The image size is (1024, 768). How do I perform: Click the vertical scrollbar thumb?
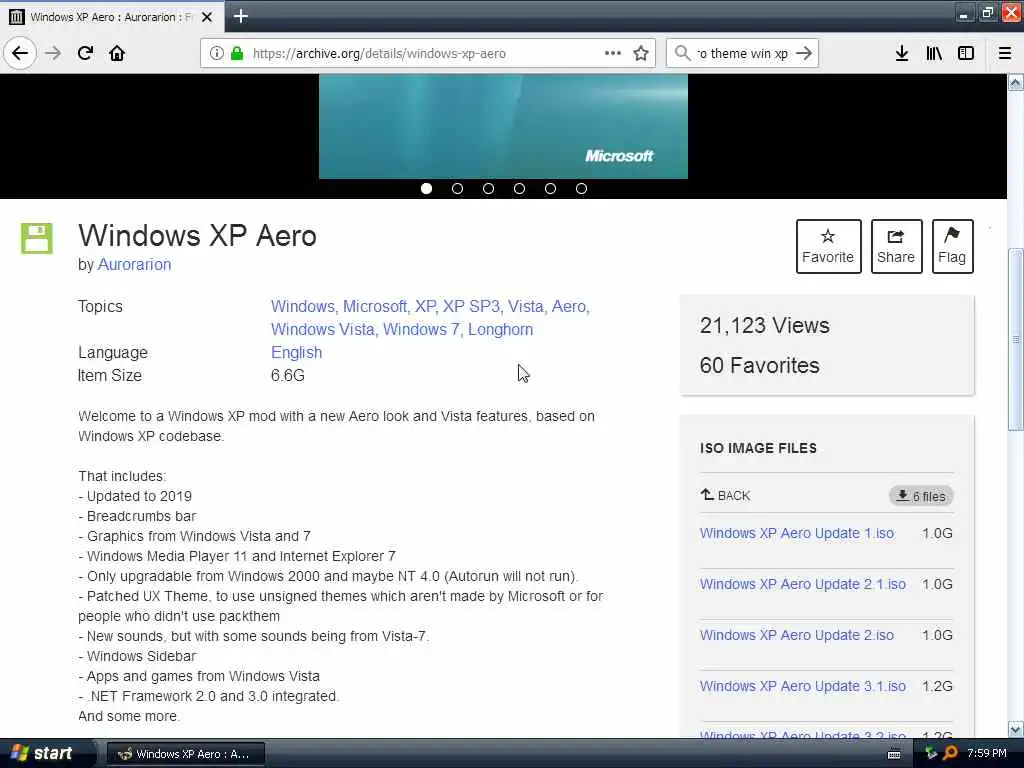(x=1016, y=340)
